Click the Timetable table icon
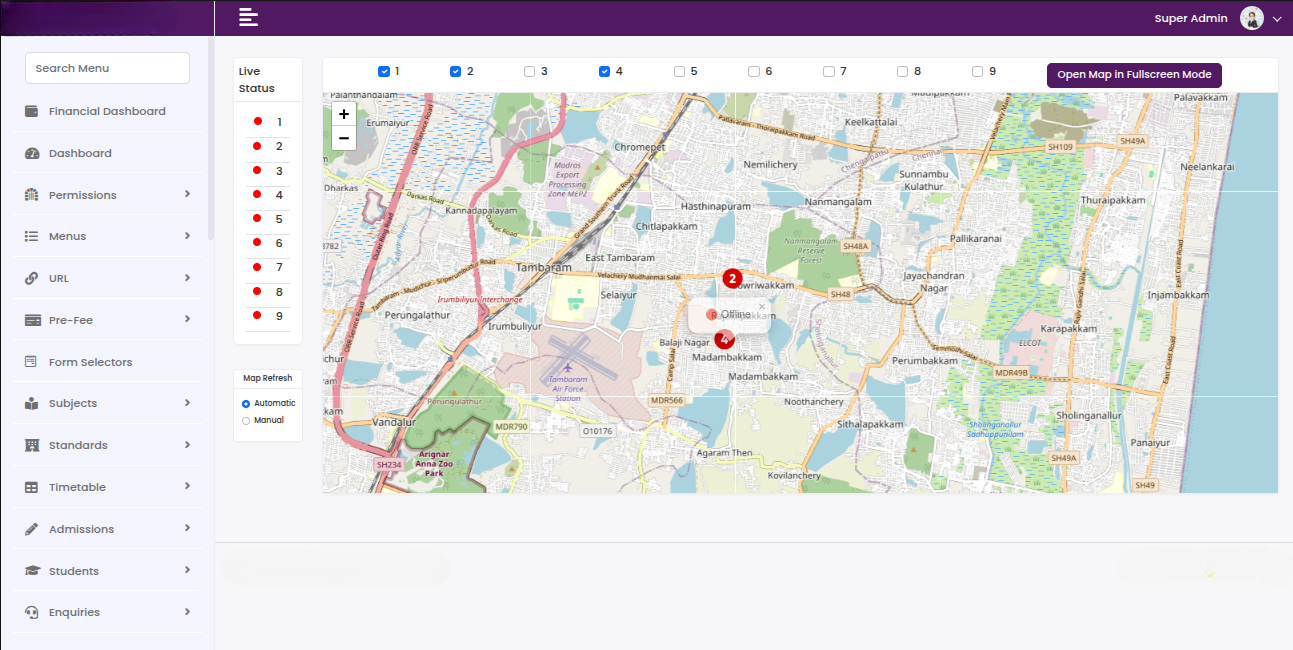This screenshot has height=650, width=1293. coord(31,487)
